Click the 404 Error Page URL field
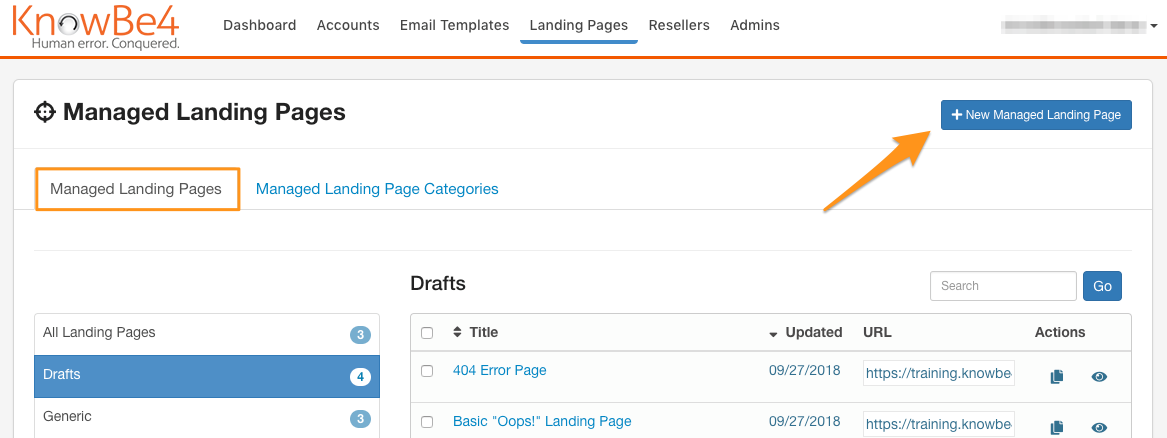 click(x=939, y=373)
